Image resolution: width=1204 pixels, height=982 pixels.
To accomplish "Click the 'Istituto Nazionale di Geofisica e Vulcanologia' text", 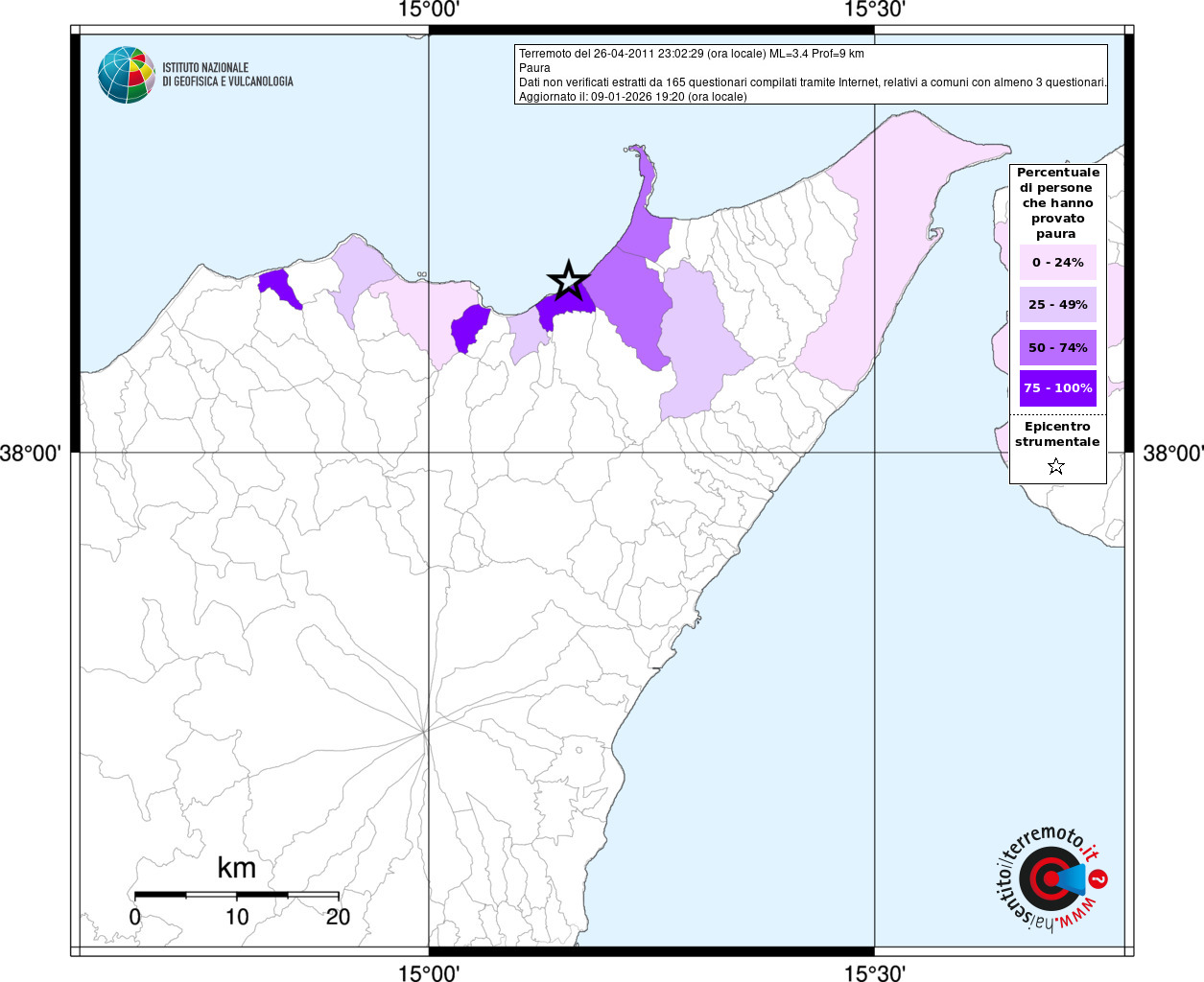I will [227, 75].
